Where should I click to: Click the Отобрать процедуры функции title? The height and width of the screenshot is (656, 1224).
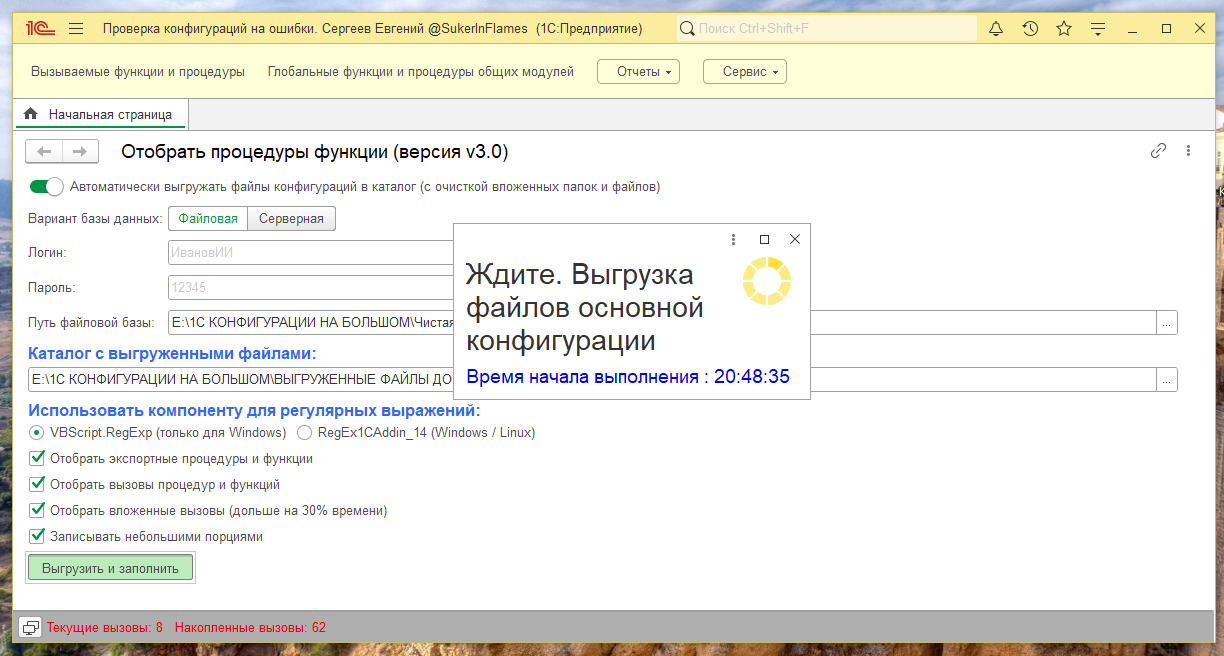click(315, 152)
